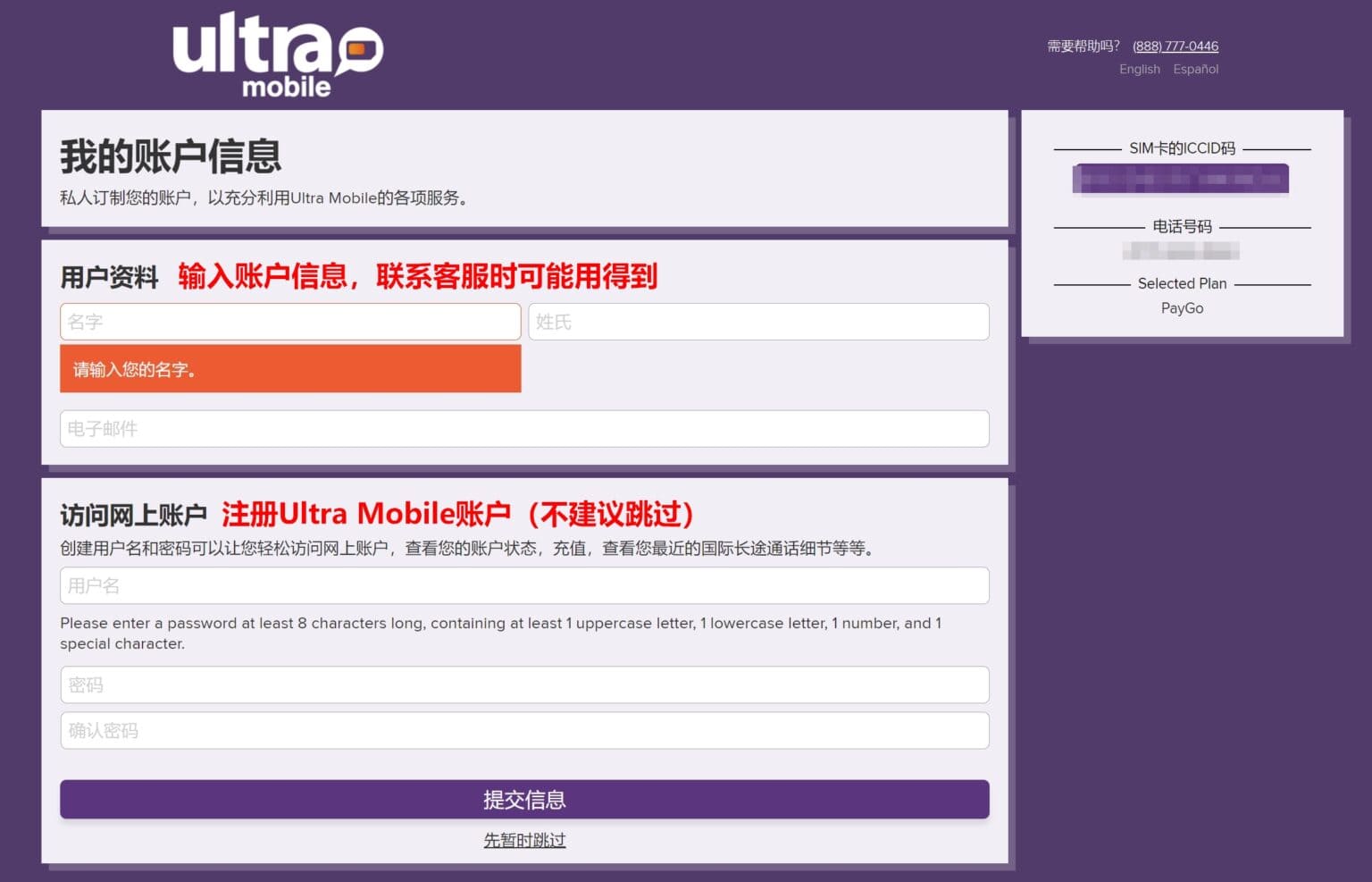
Task: Click into the username (用户名) field
Action: click(524, 585)
